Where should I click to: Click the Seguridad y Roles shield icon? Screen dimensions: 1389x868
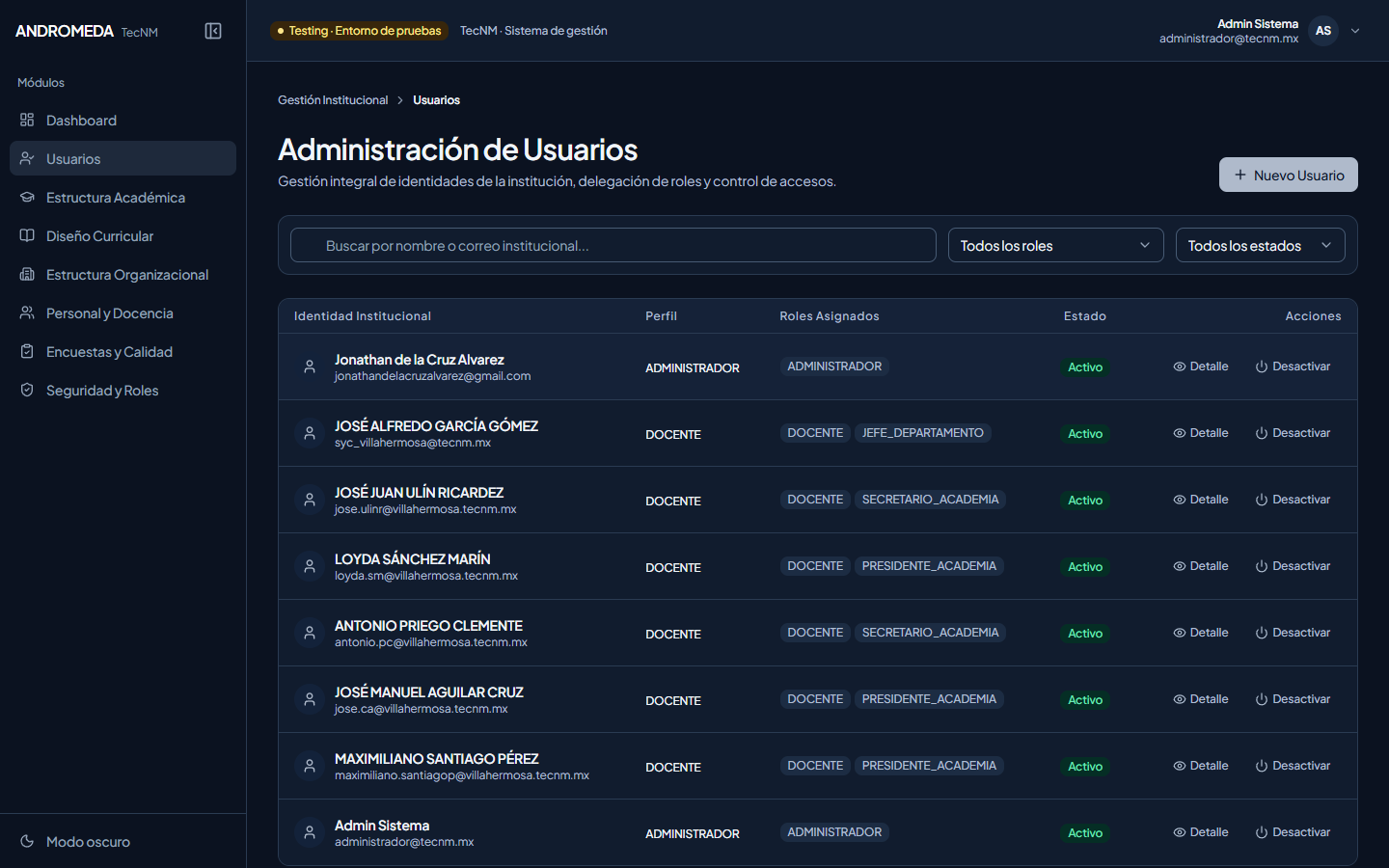tap(27, 390)
